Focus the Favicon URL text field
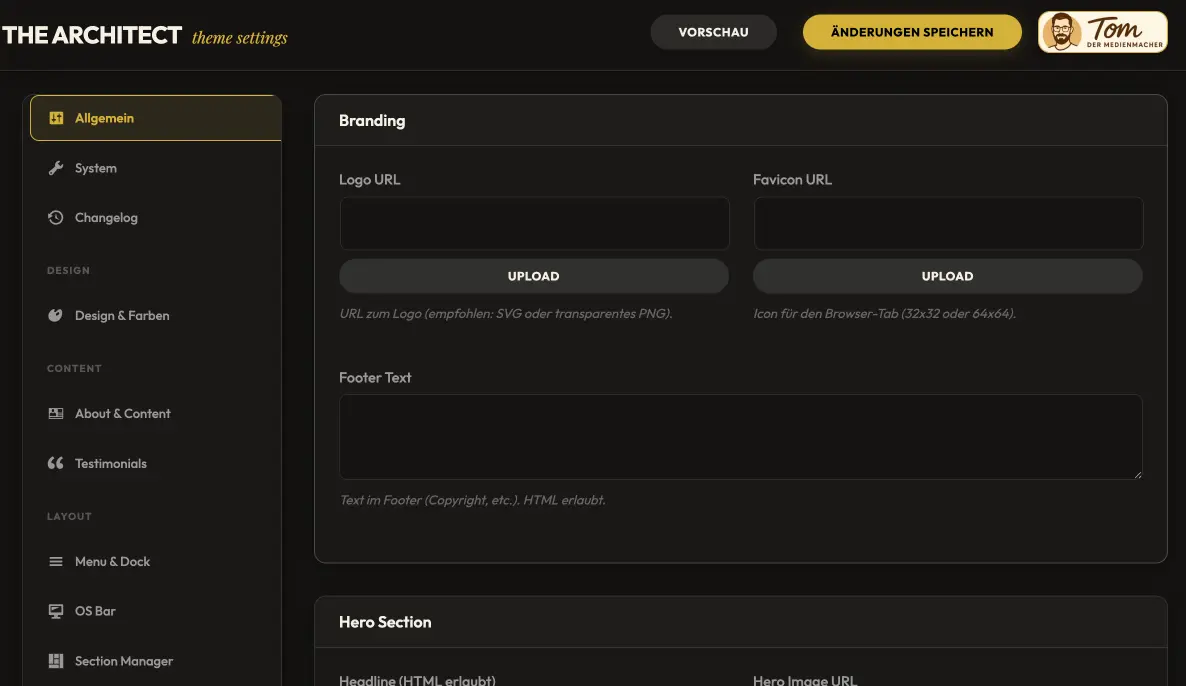1186x686 pixels. tap(947, 223)
